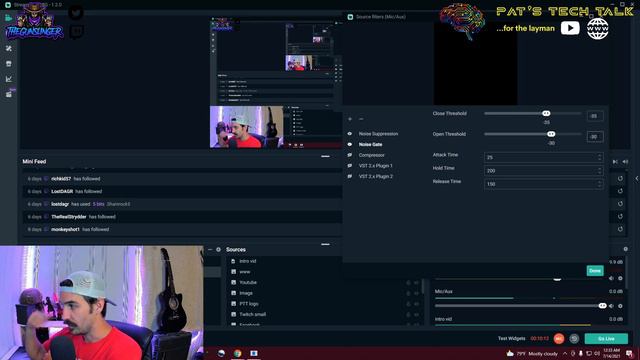The height and width of the screenshot is (360, 640).
Task: Select the Twitch small source
Action: [252, 314]
